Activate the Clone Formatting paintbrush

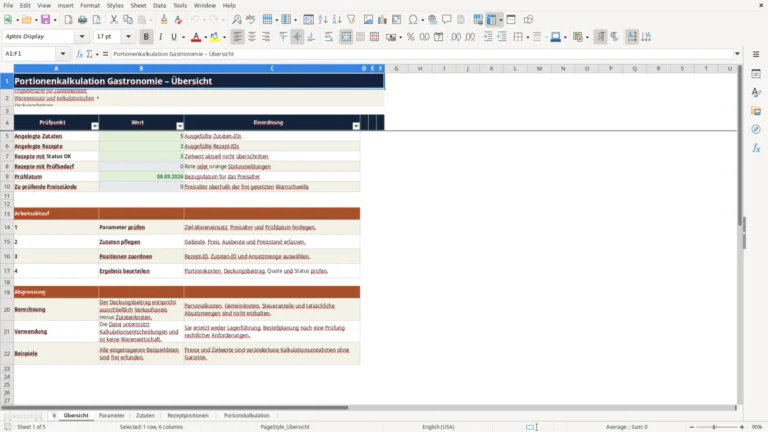click(x=164, y=20)
